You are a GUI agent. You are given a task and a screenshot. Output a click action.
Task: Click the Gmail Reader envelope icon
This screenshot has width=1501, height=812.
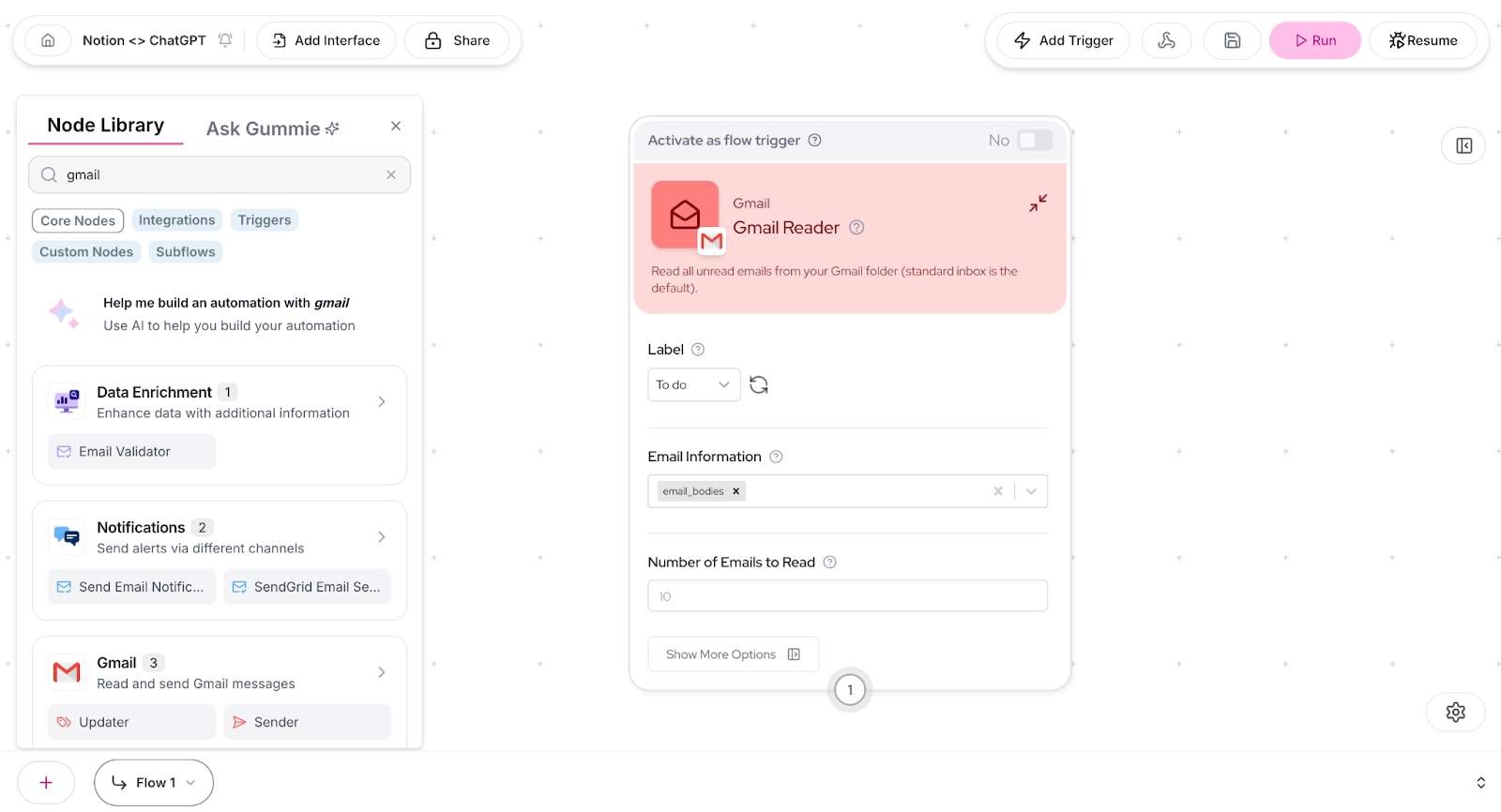[685, 215]
